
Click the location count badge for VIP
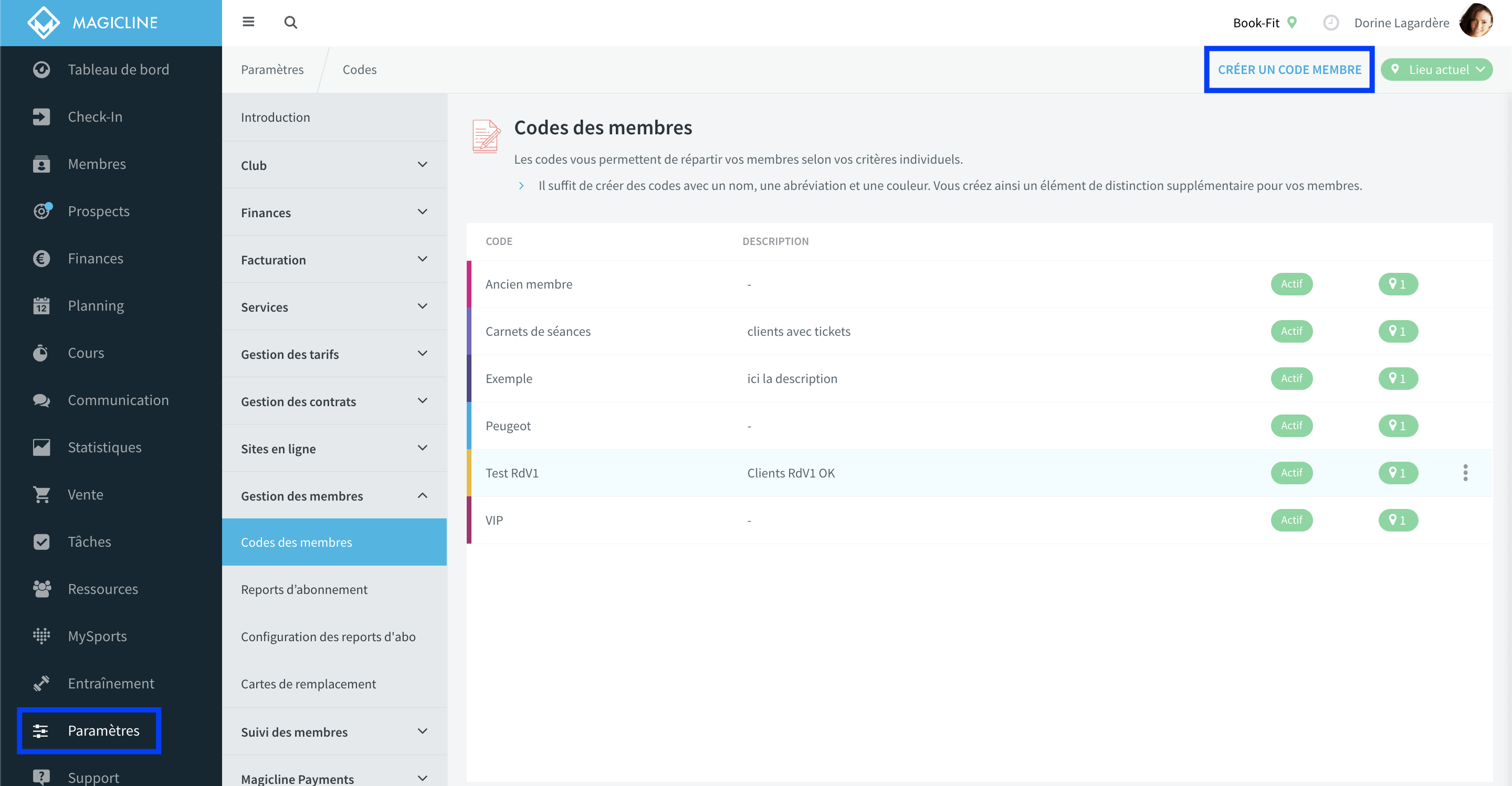tap(1398, 521)
